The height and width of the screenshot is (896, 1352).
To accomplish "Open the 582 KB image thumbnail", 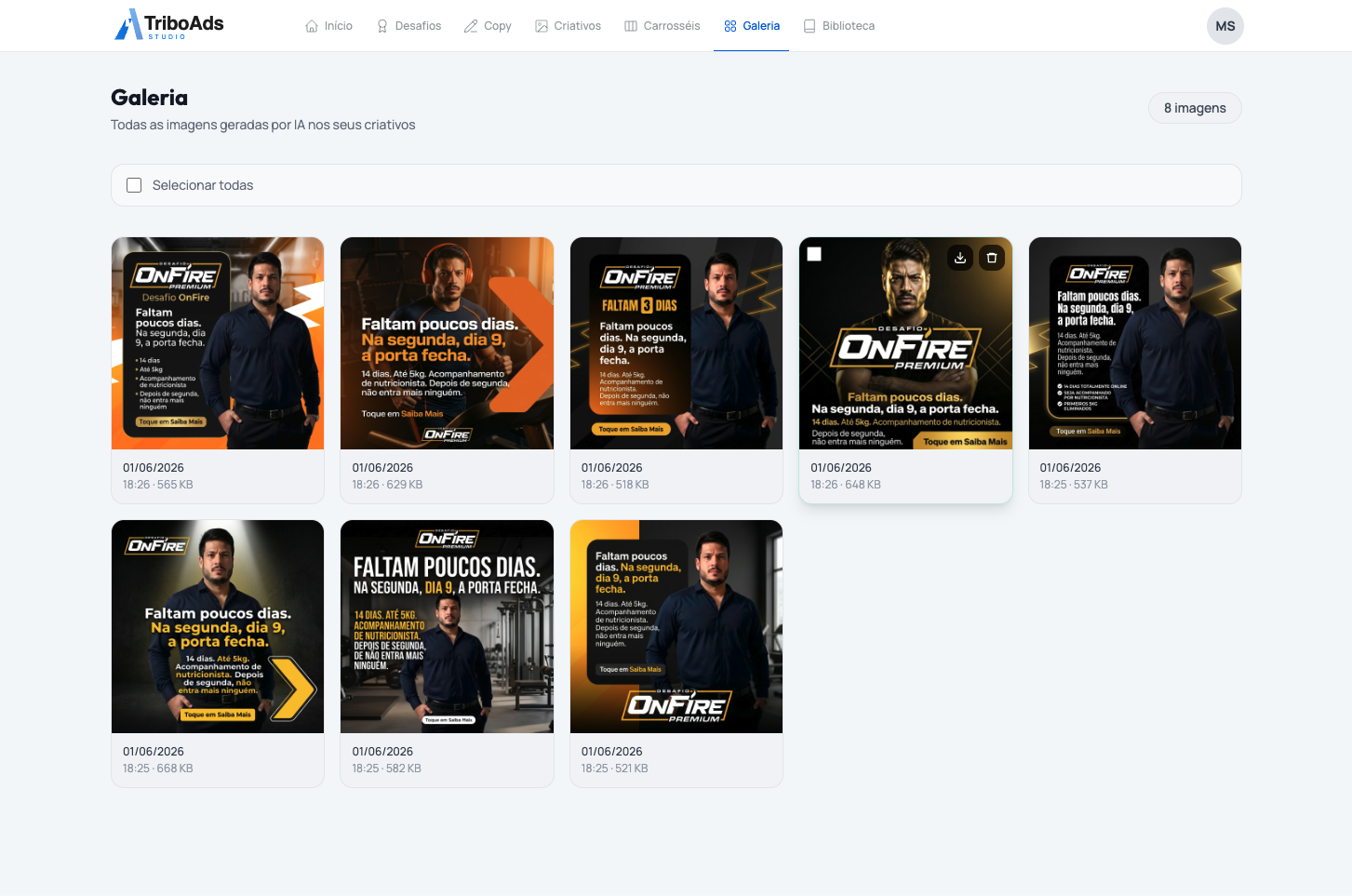I will tap(447, 627).
